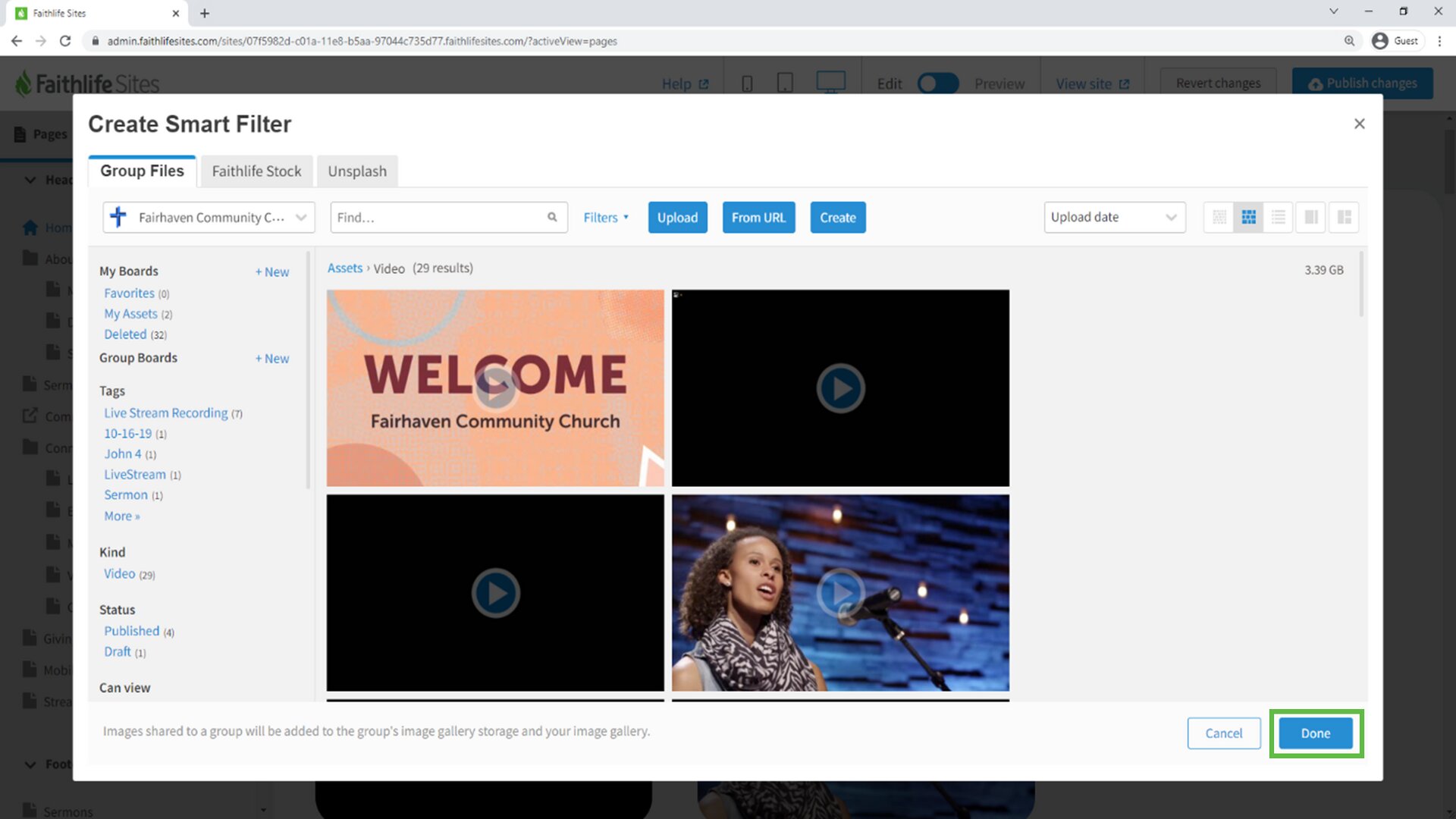Select the grid view icon
Viewport: 1456px width, 819px height.
(x=1248, y=218)
